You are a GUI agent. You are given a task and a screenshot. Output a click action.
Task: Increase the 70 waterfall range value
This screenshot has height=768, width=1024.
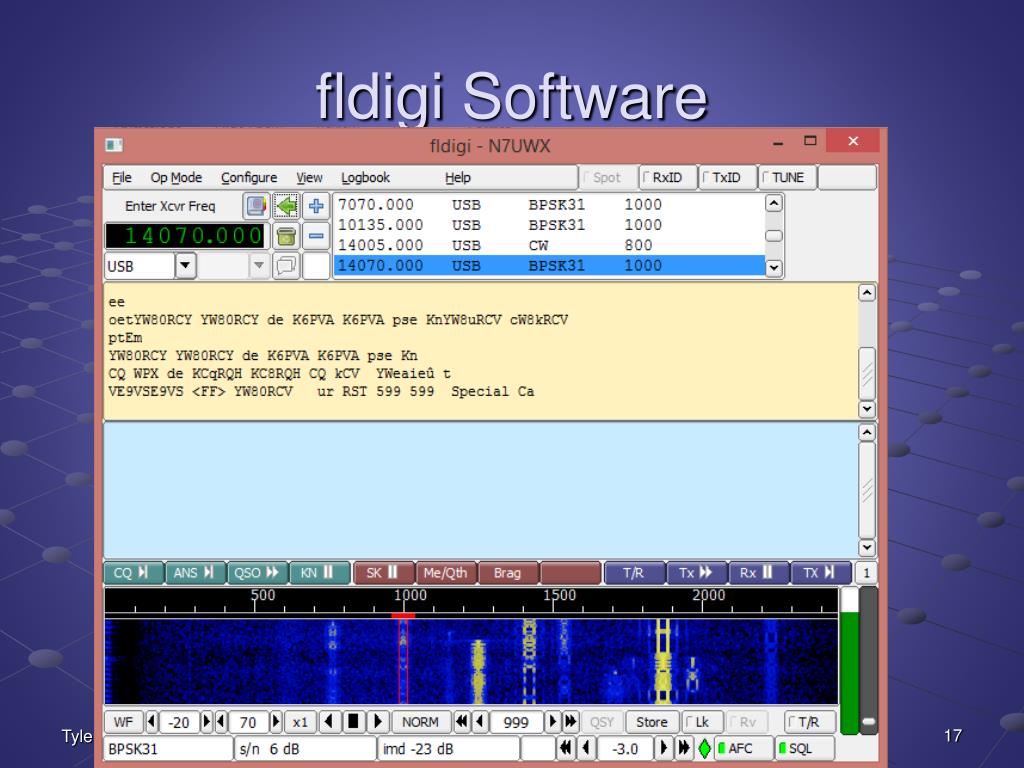click(276, 722)
